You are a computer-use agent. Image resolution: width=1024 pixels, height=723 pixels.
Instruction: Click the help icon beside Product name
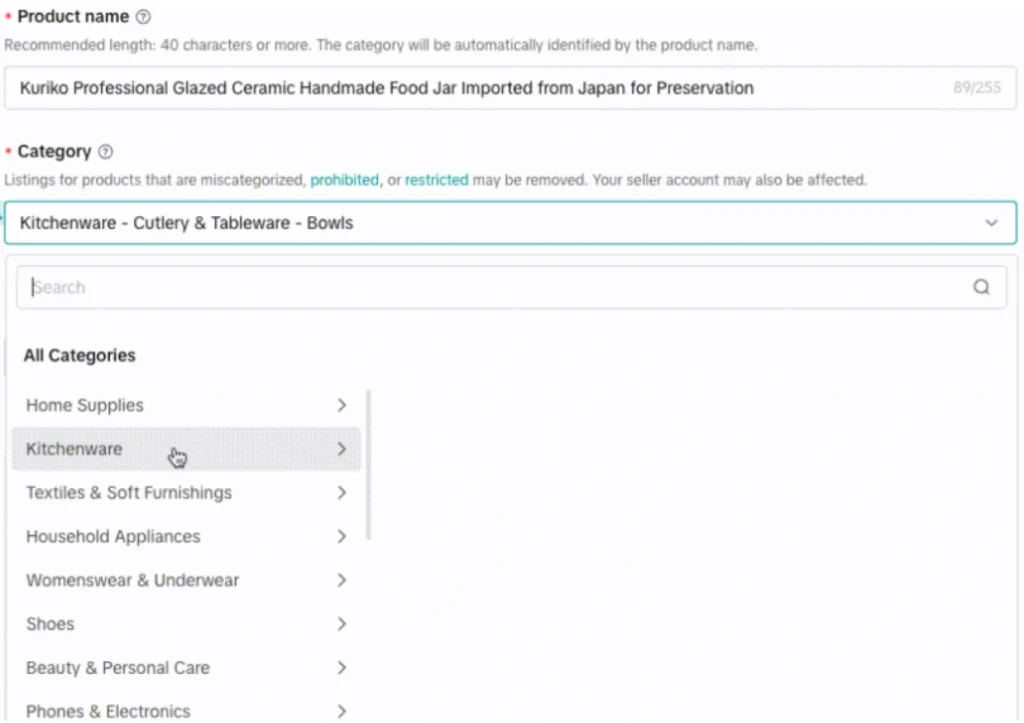pos(143,17)
